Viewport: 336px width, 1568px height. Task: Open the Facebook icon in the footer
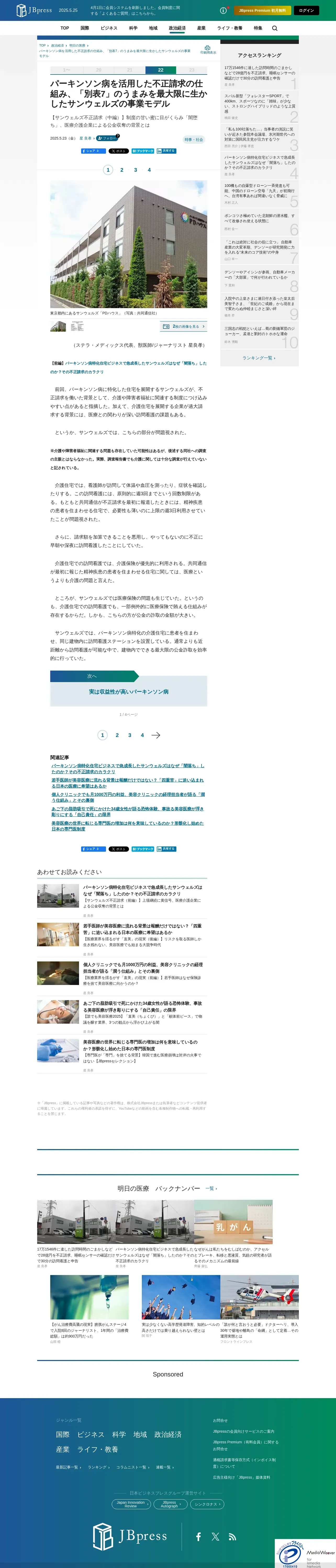[x=198, y=1536]
